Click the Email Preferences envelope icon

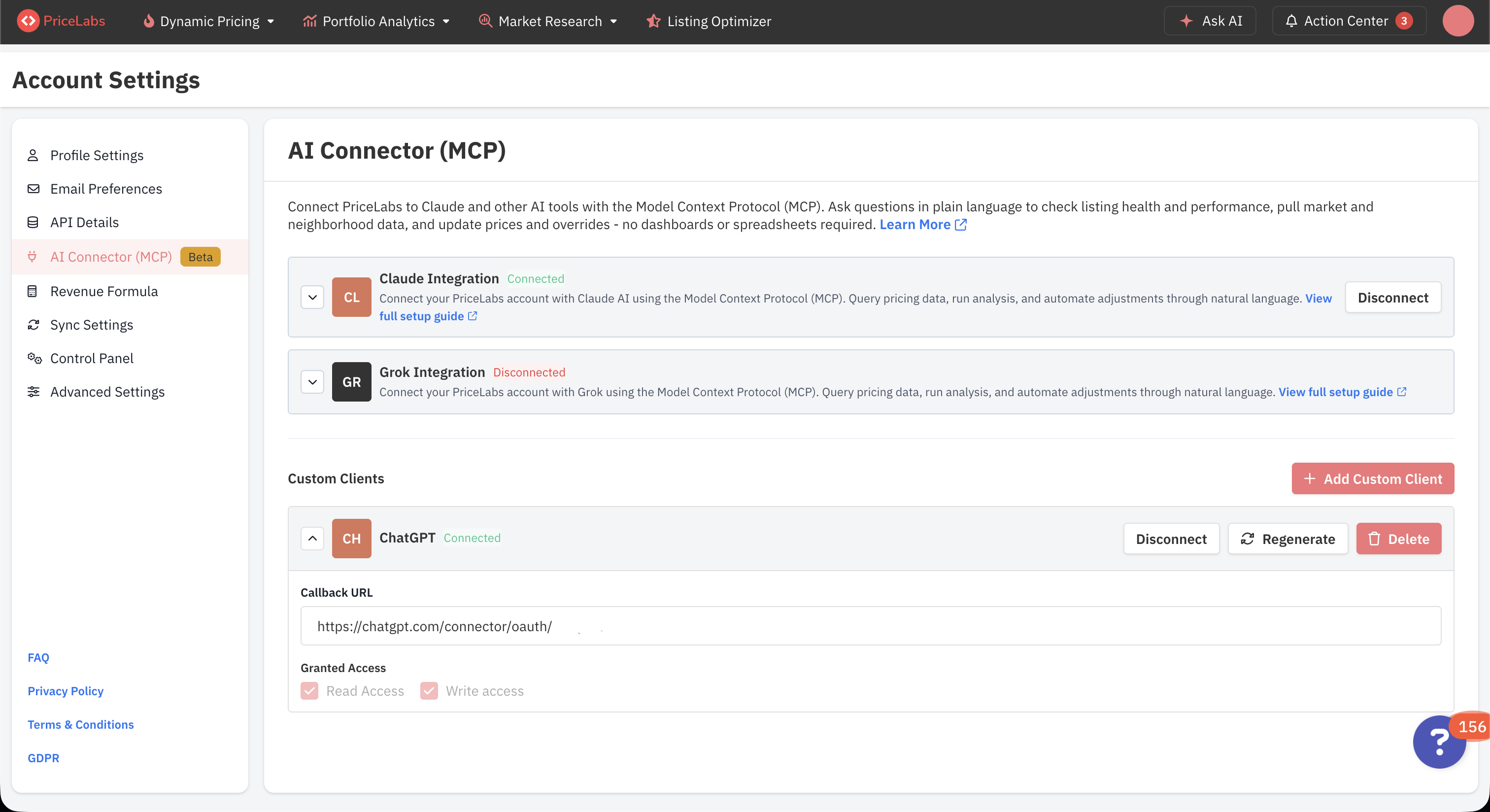(x=33, y=189)
